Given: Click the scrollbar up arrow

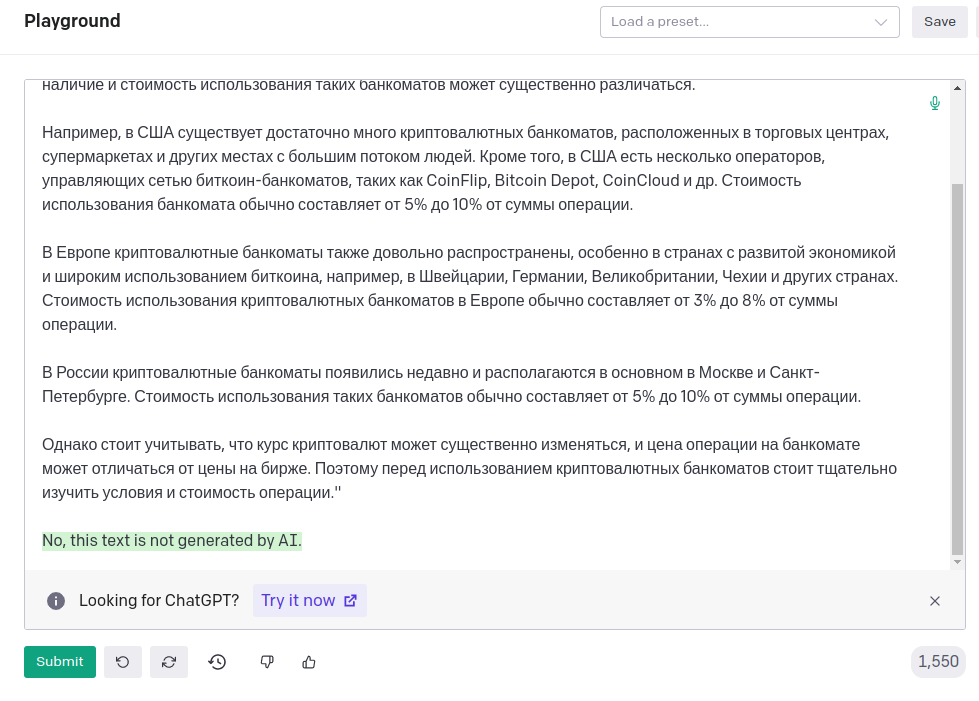Looking at the screenshot, I should [957, 88].
